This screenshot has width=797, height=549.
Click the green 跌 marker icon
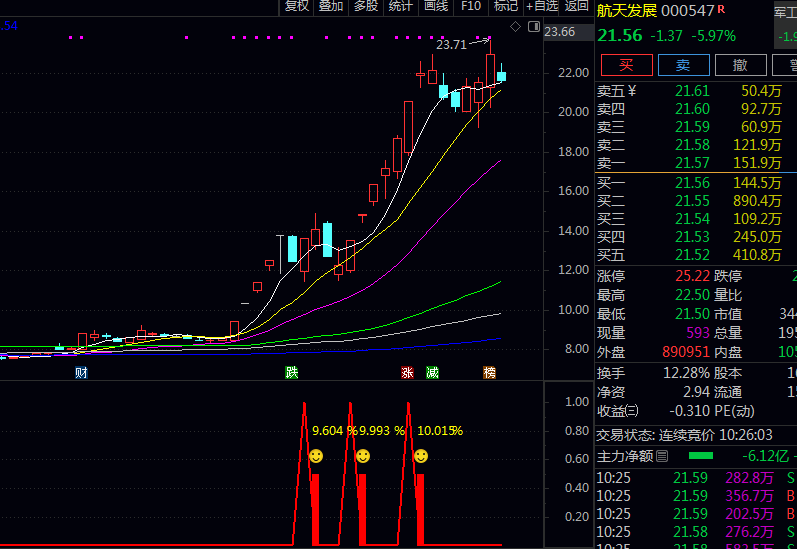point(291,373)
